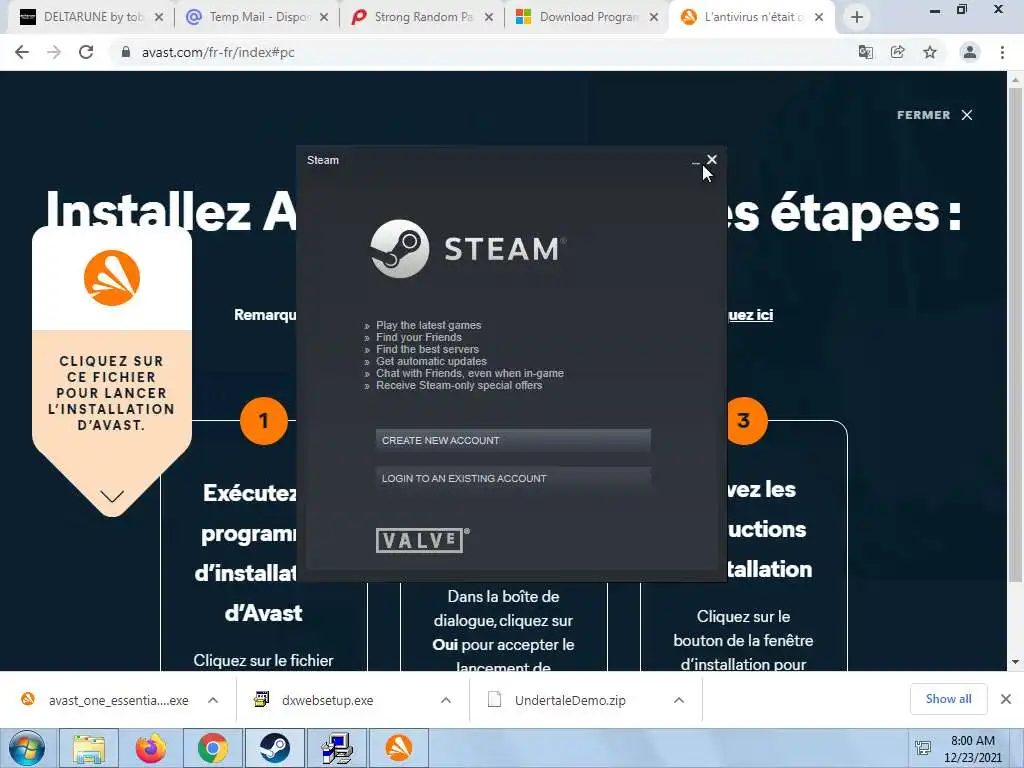This screenshot has width=1024, height=768.
Task: Click the installer setup taskbar icon
Action: [337, 748]
